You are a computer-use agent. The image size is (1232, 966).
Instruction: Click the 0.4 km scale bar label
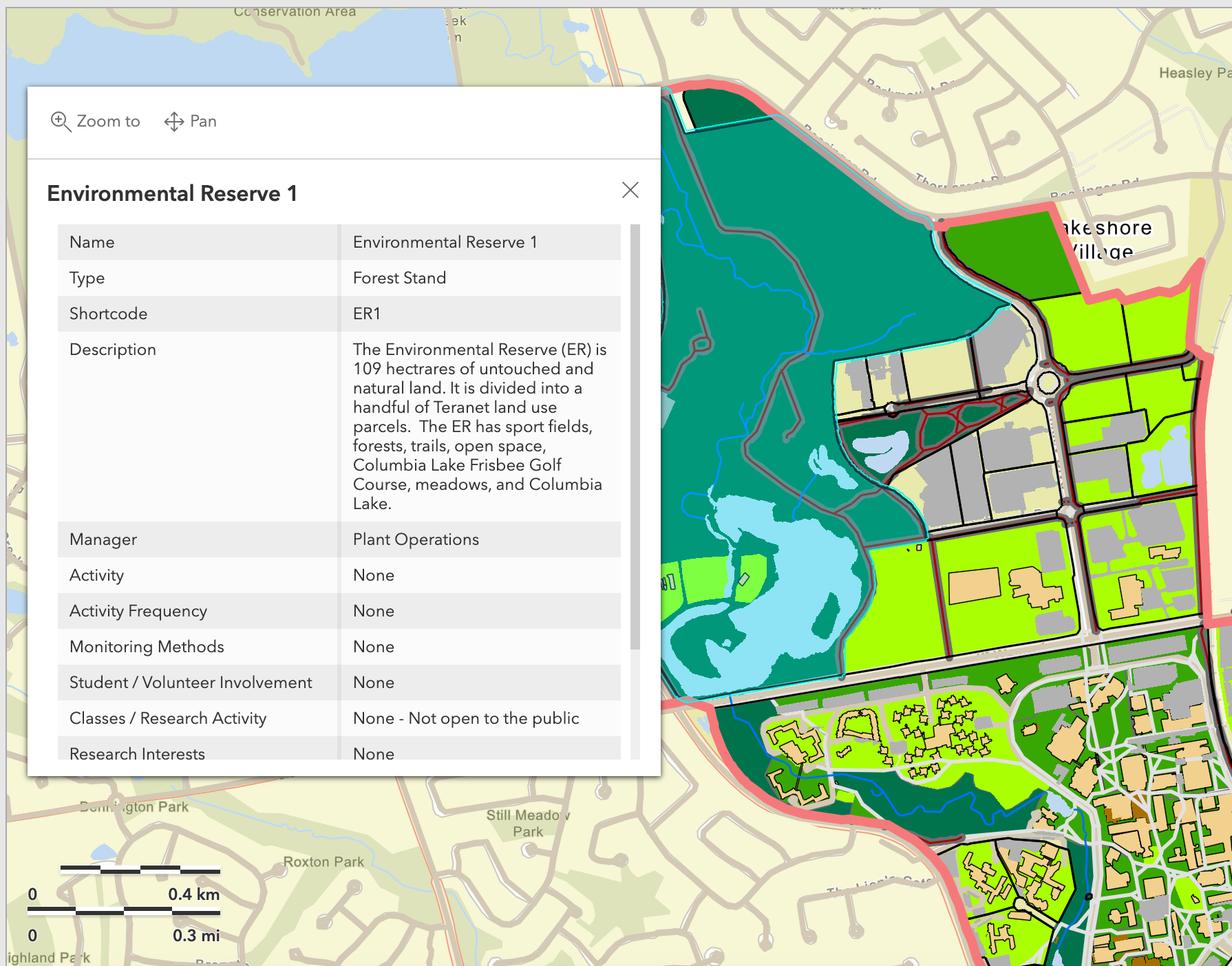click(x=193, y=894)
